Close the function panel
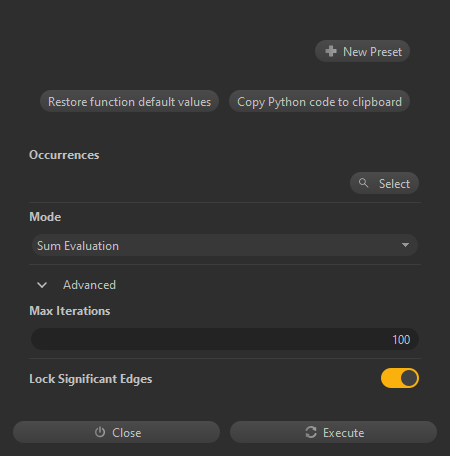This screenshot has width=450, height=456. [116, 432]
